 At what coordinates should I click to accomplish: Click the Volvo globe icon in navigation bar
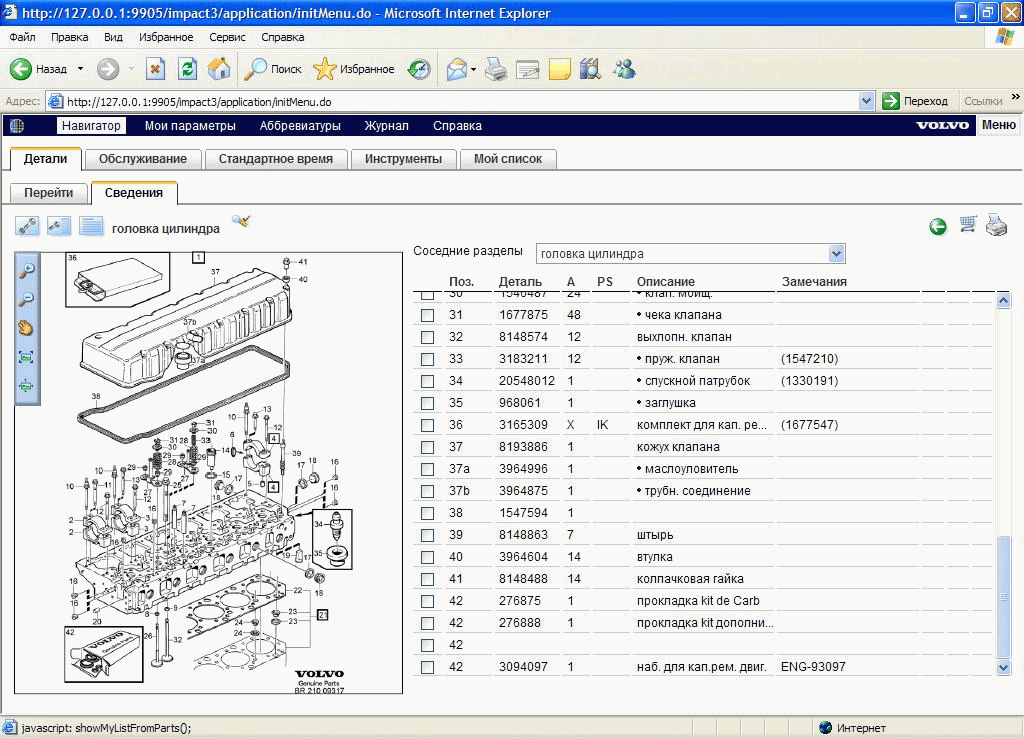17,126
